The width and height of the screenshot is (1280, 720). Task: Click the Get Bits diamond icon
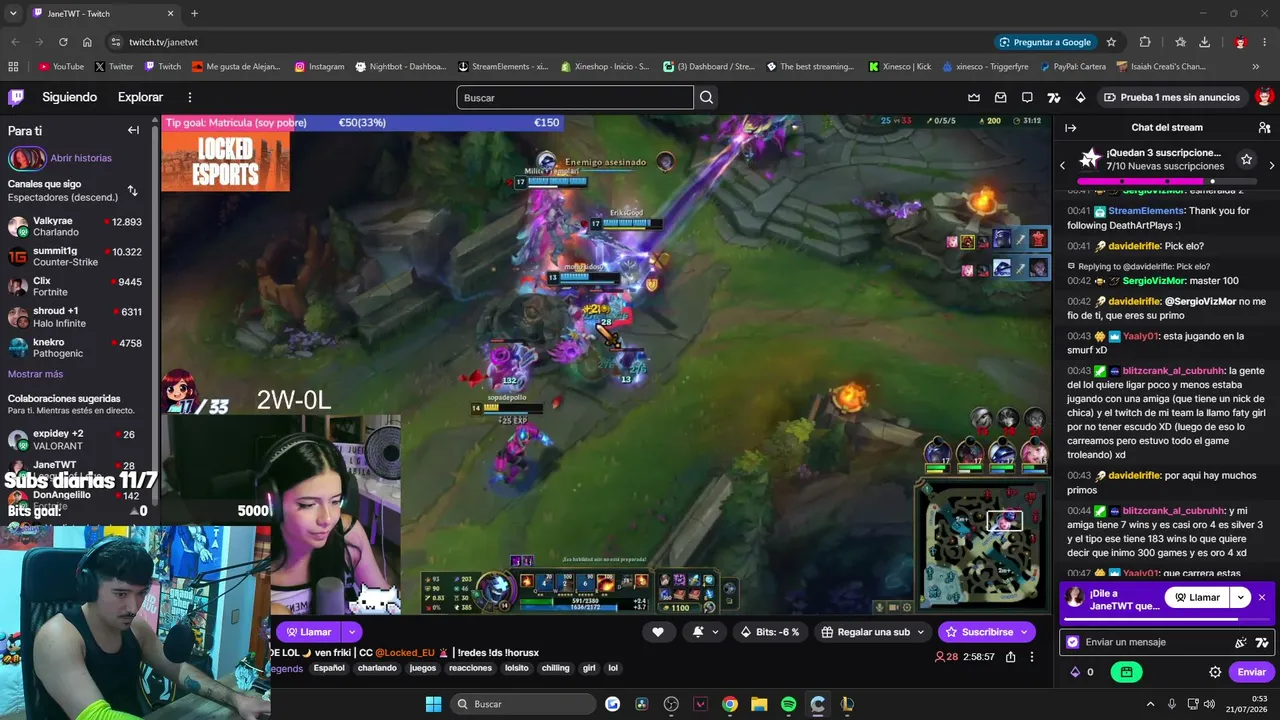1080,97
